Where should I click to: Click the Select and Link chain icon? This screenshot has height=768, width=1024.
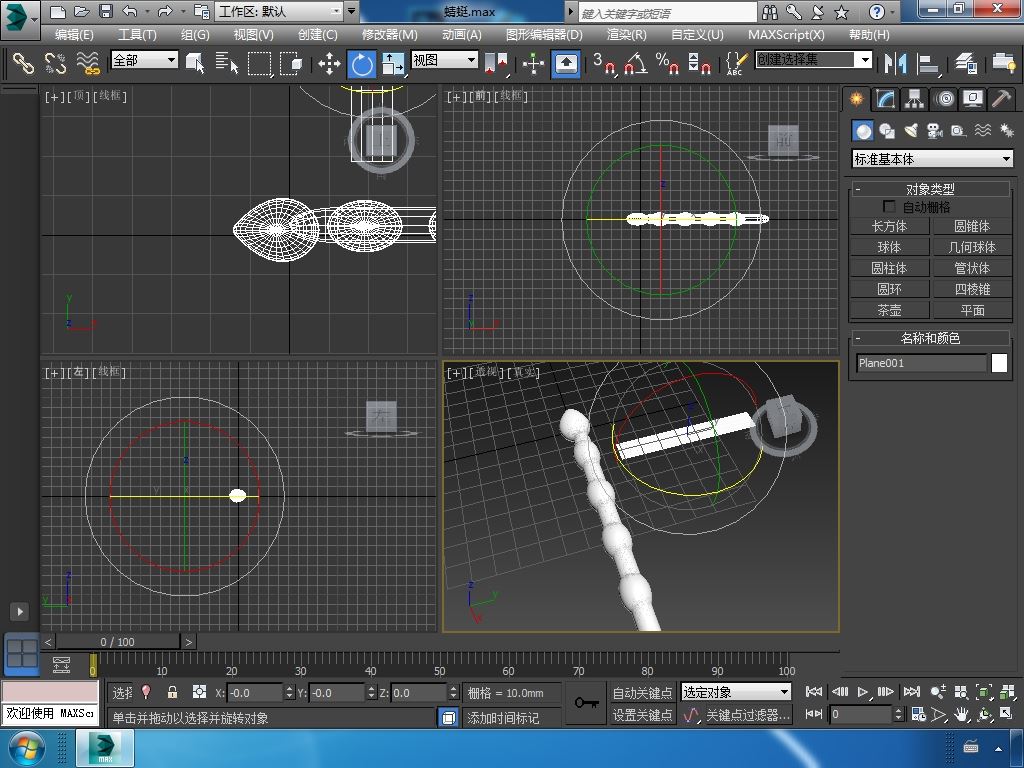pyautogui.click(x=23, y=63)
